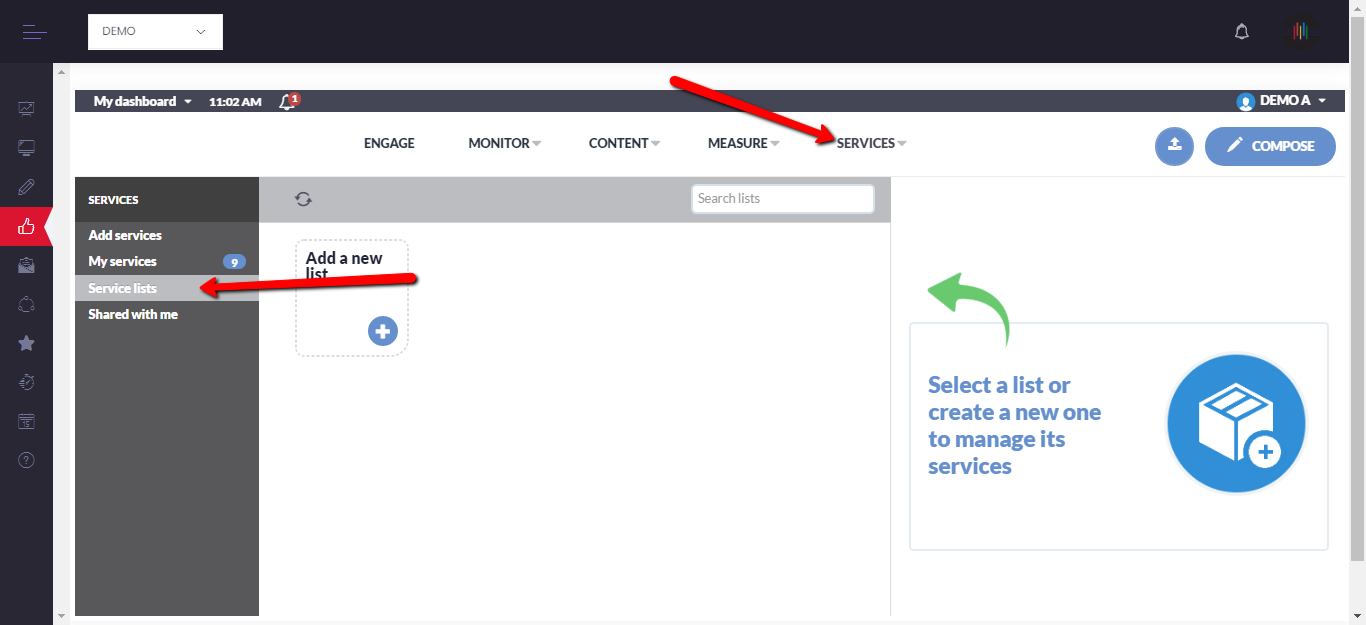Click the Search lists field

pyautogui.click(x=782, y=199)
